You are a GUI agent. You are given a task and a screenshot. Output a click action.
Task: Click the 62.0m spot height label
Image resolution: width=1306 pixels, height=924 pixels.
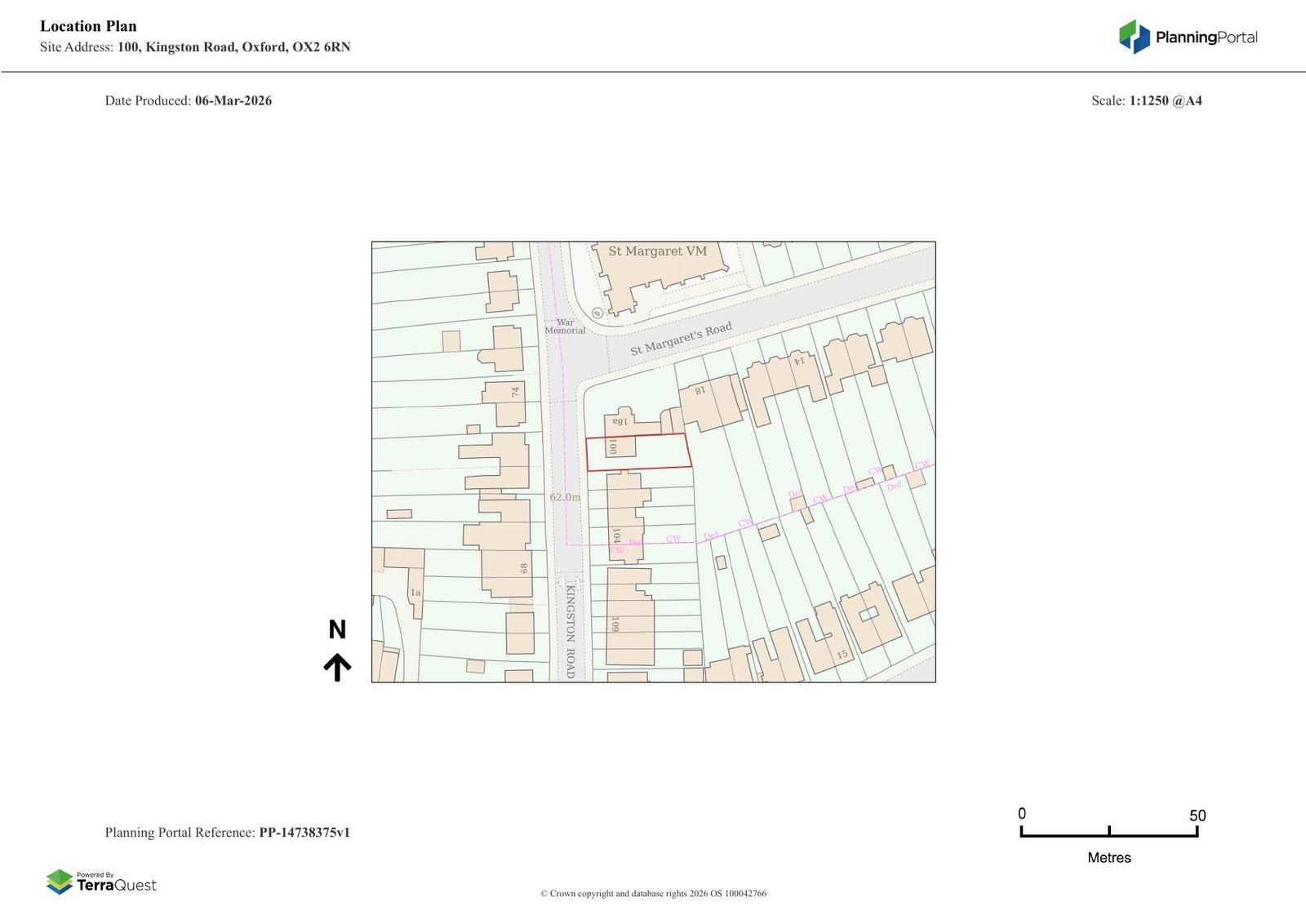[x=565, y=497]
